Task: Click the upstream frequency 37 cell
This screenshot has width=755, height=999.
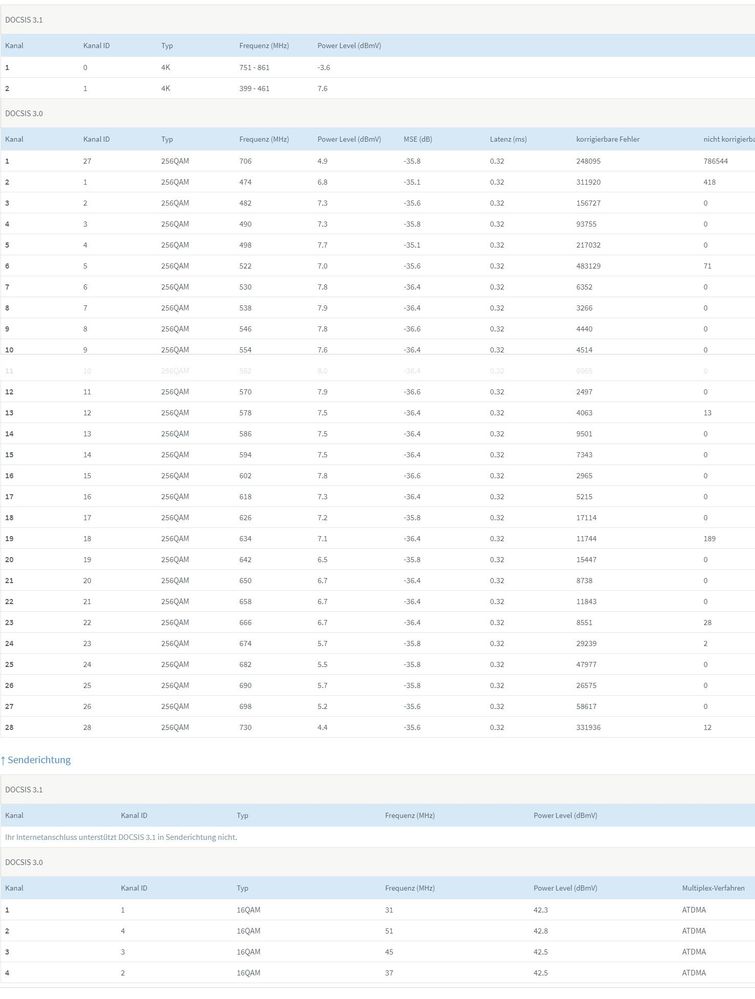Action: (389, 974)
